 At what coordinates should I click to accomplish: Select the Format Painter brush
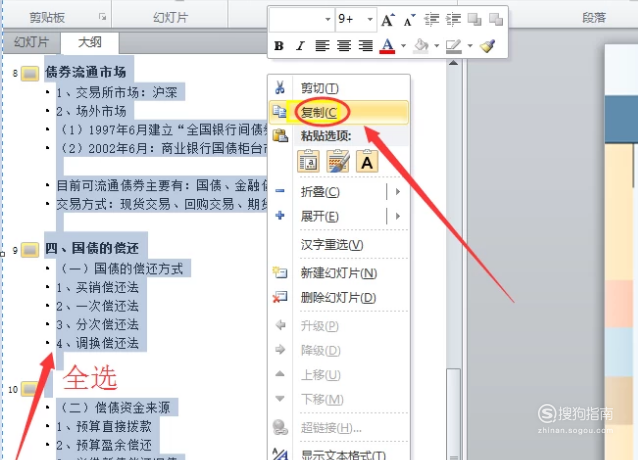coord(487,46)
